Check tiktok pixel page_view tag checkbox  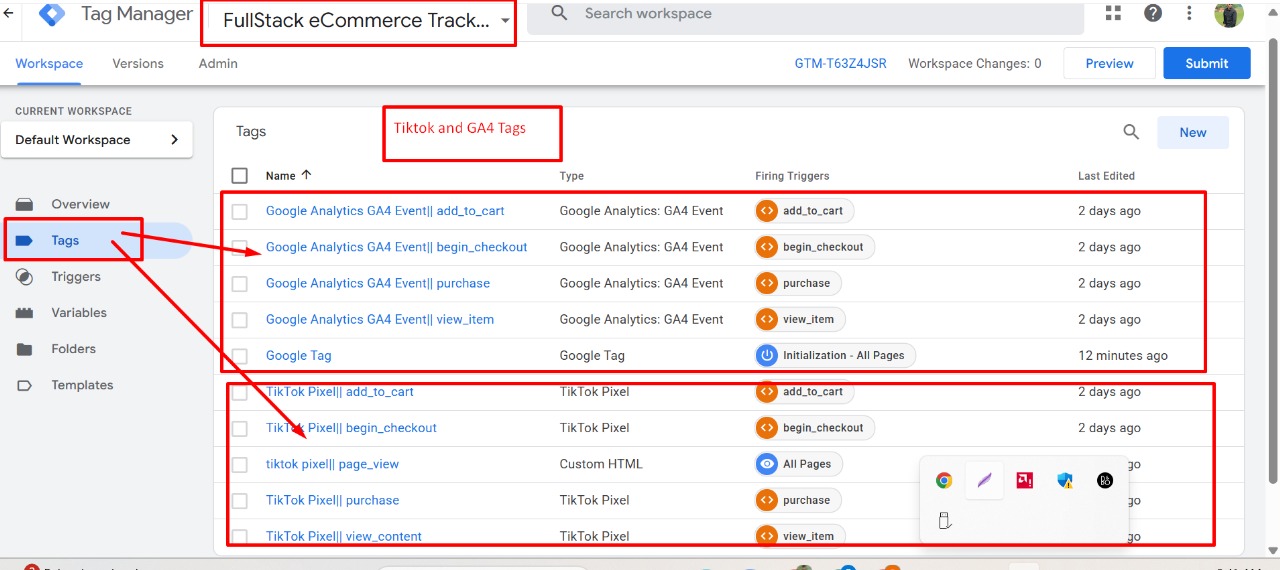pyautogui.click(x=239, y=464)
